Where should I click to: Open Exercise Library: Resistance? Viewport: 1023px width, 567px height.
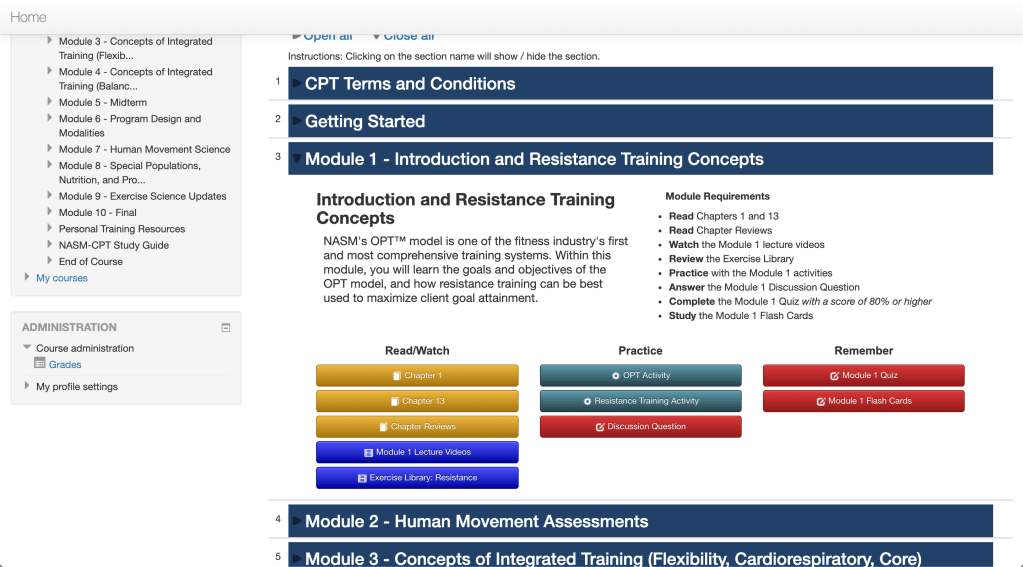click(x=417, y=478)
